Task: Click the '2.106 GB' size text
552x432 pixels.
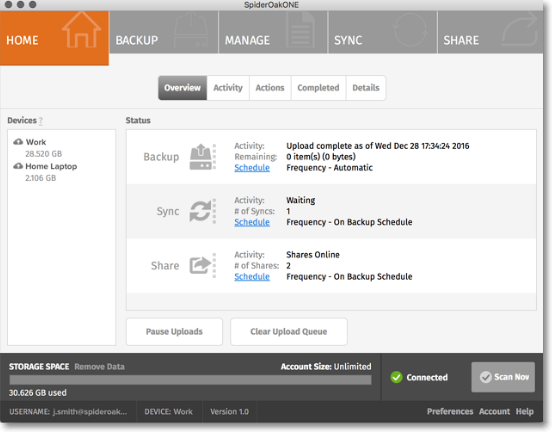Action: 40,178
